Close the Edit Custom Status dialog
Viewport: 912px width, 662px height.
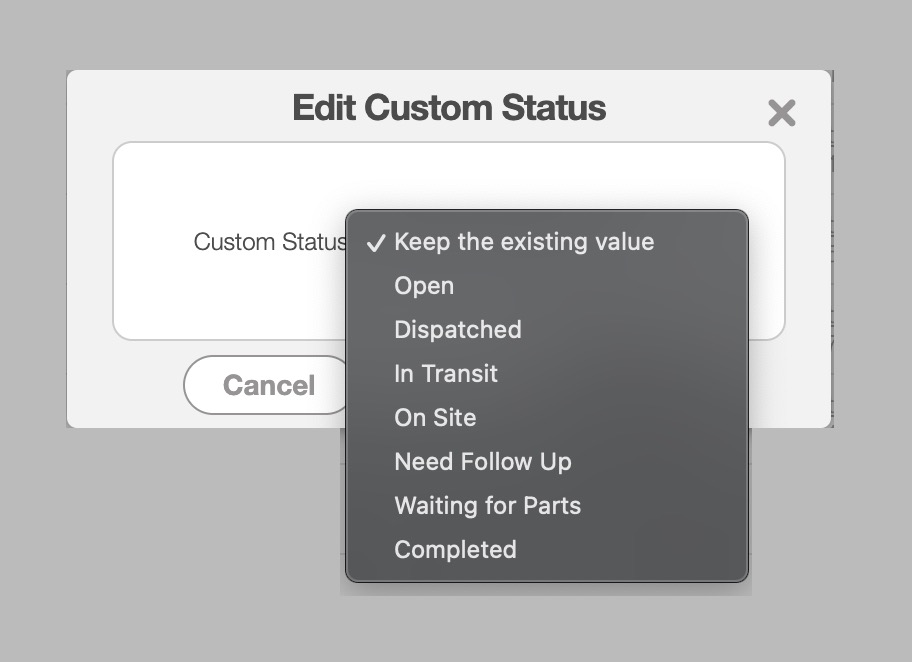click(x=781, y=113)
